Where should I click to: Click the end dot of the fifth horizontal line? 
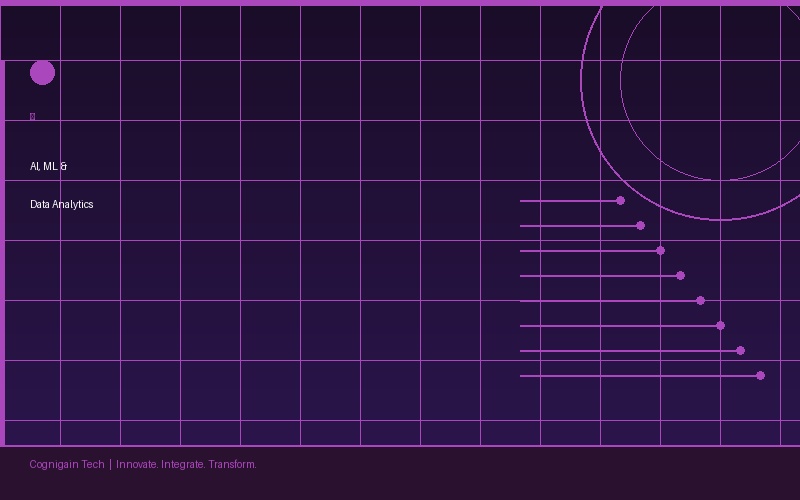pos(700,301)
